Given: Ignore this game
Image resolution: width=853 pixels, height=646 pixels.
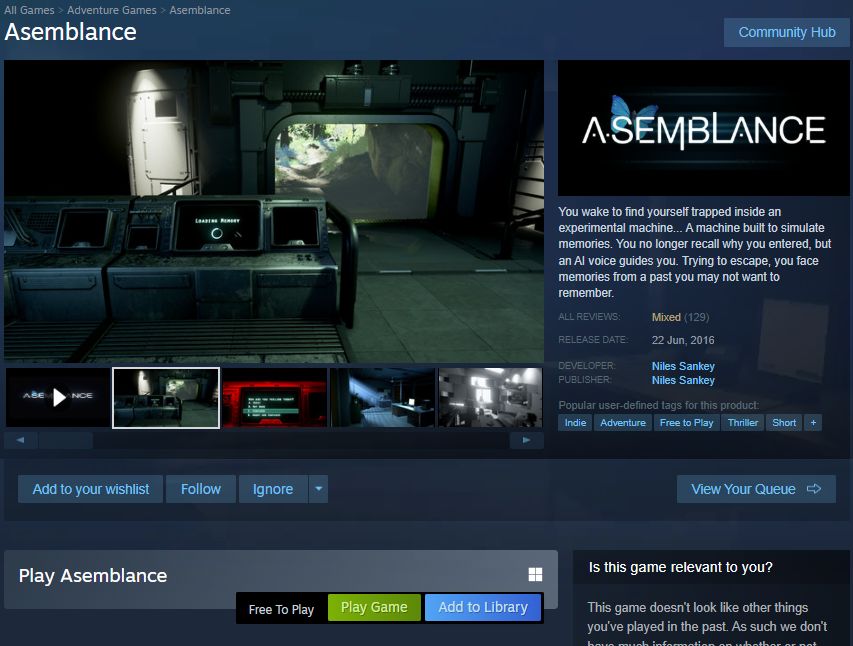Looking at the screenshot, I should 273,489.
